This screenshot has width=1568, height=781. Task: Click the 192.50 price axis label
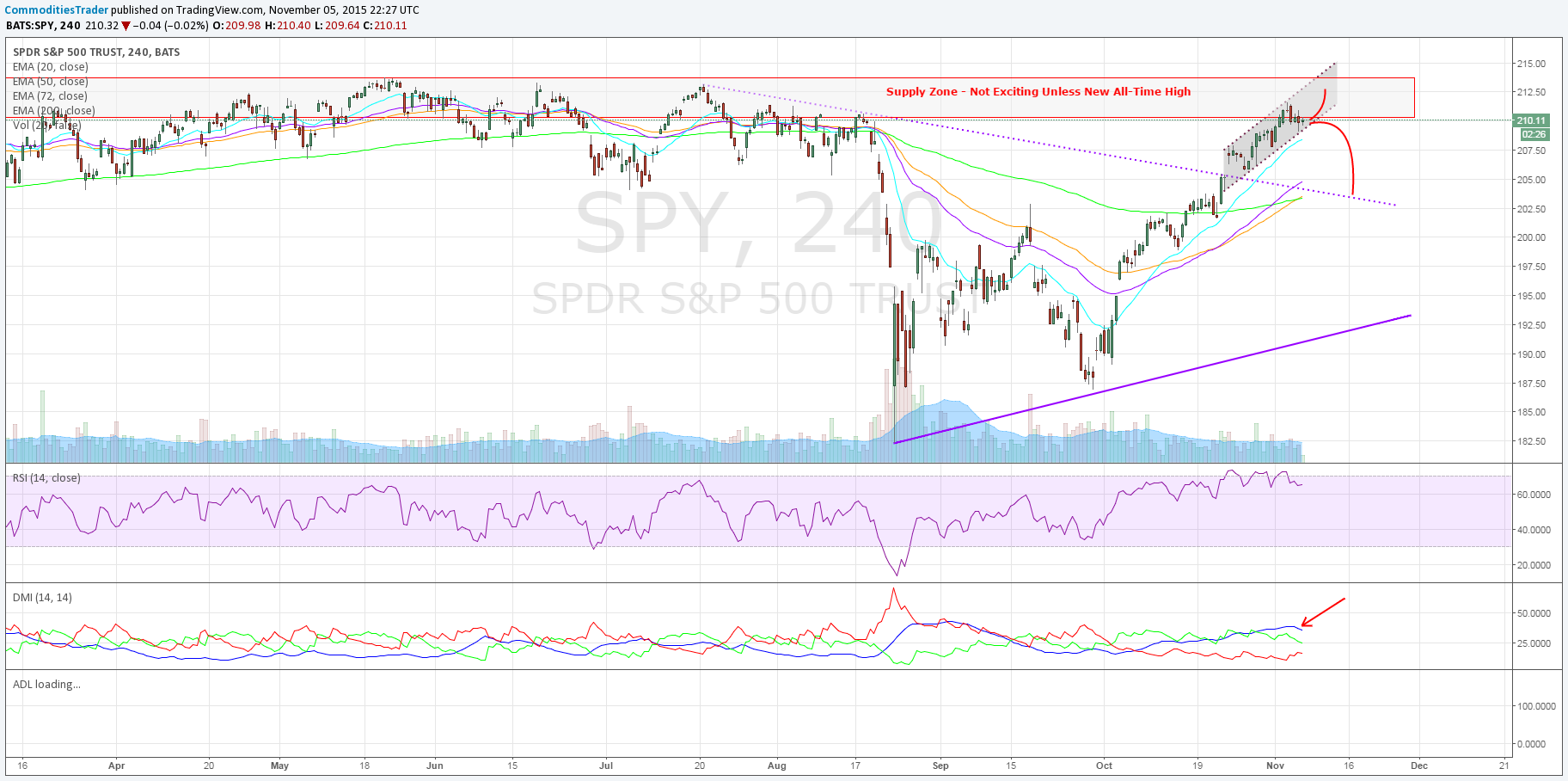point(1531,325)
